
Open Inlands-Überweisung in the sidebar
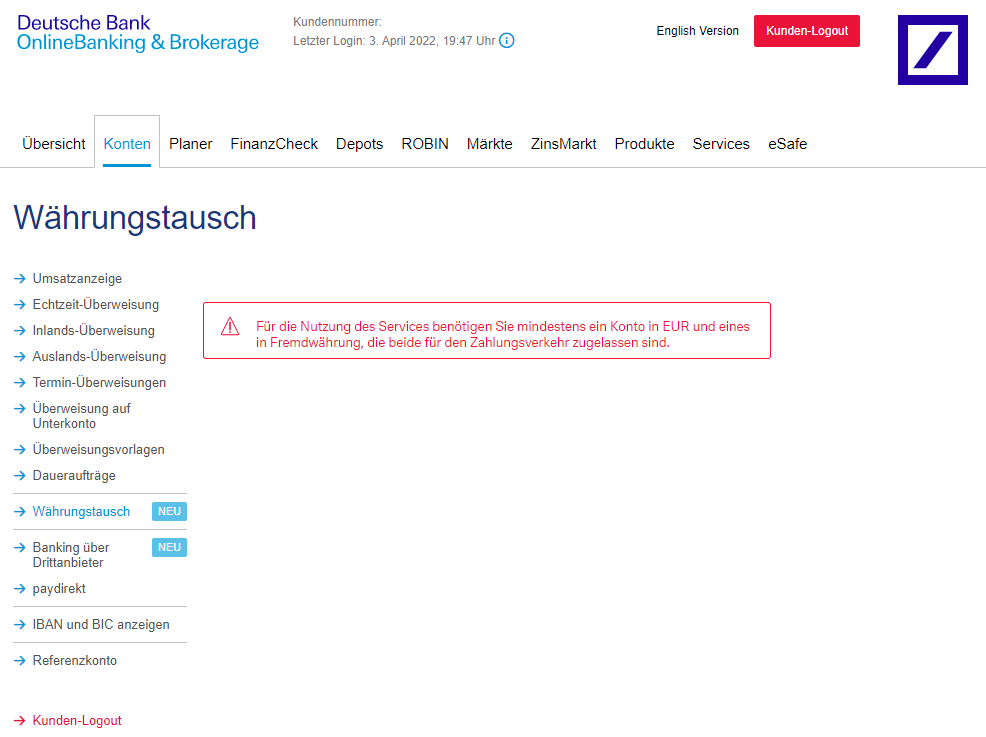[94, 331]
